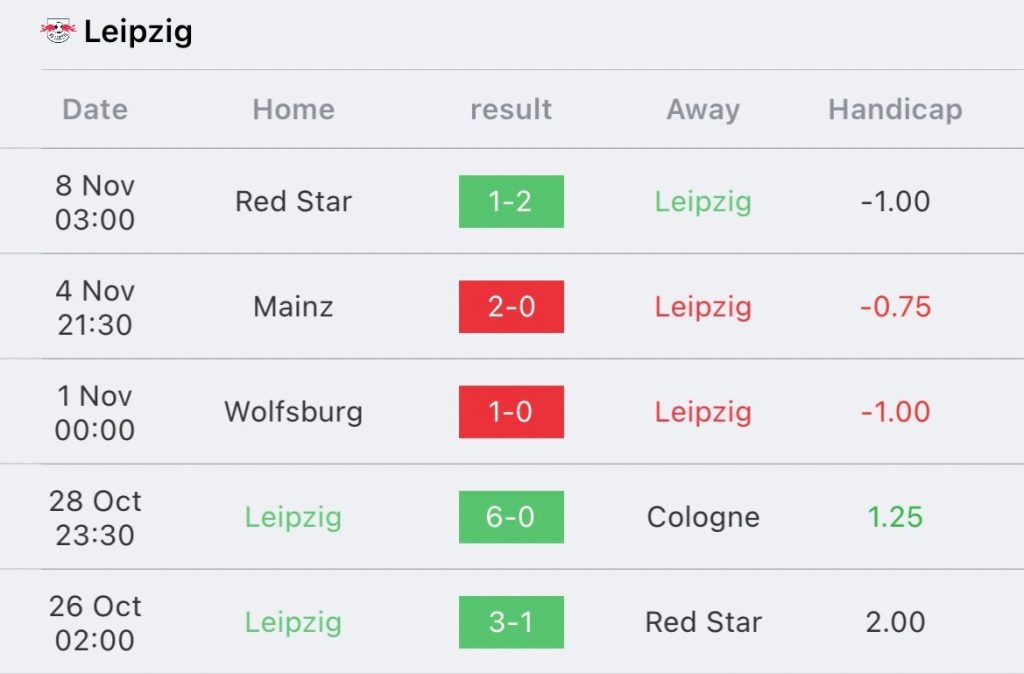Select Red Star away team on 26 Oct
This screenshot has height=674, width=1024.
[703, 622]
